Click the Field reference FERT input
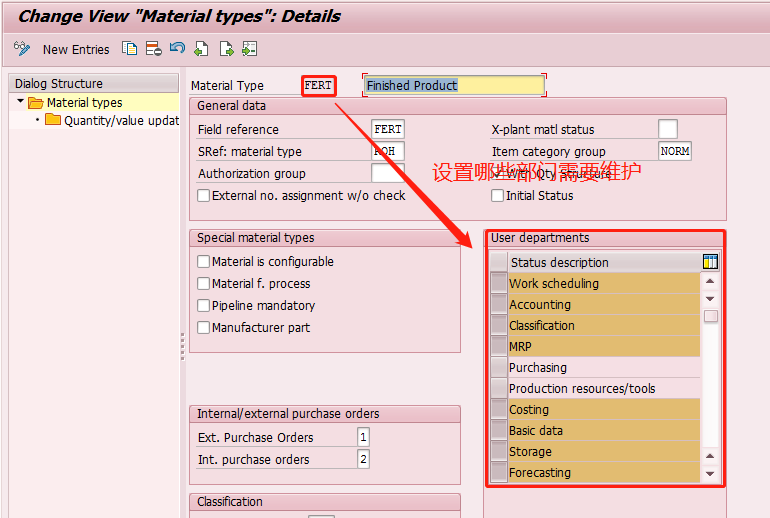The width and height of the screenshot is (770, 518). point(388,129)
